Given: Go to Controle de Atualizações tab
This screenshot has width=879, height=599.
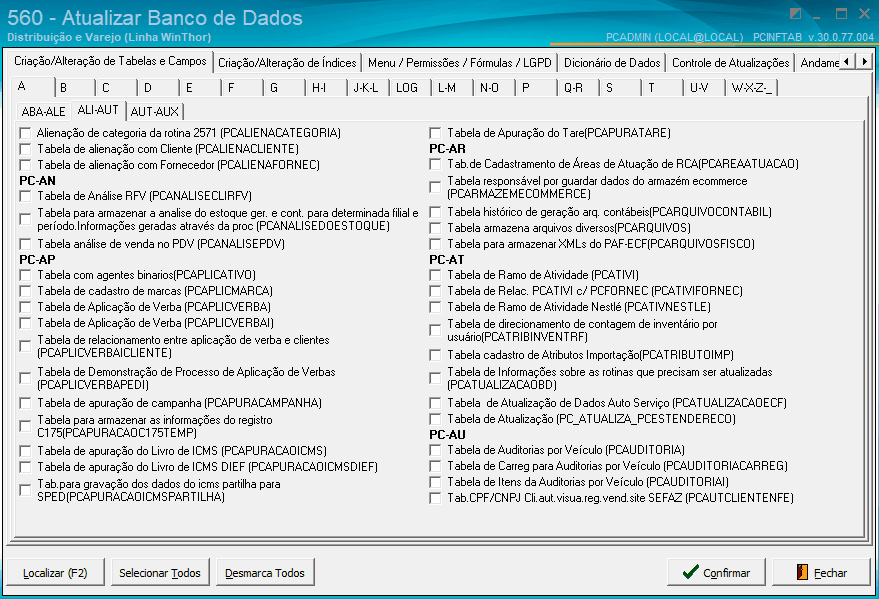Looking at the screenshot, I should [730, 63].
